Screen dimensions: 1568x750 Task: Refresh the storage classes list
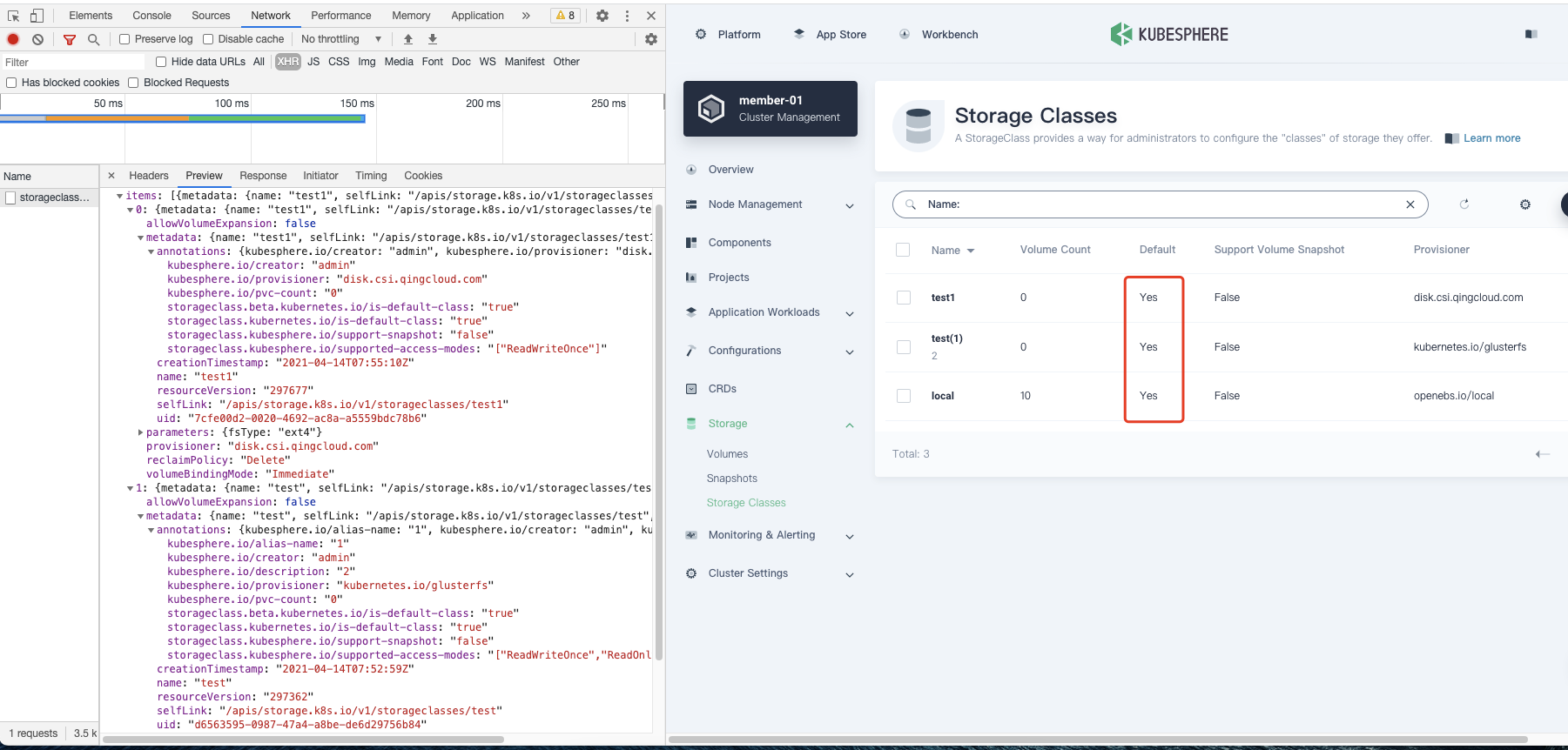pyautogui.click(x=1464, y=204)
